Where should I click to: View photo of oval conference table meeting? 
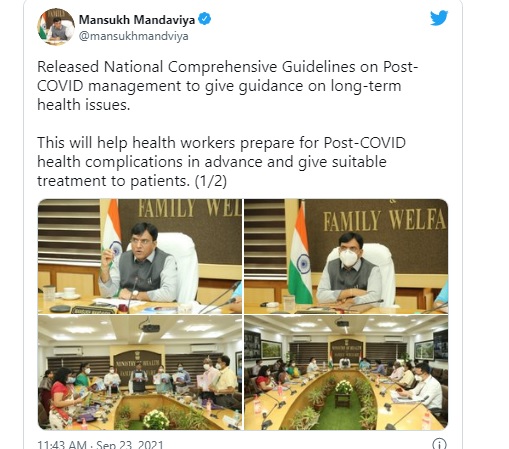(346, 372)
